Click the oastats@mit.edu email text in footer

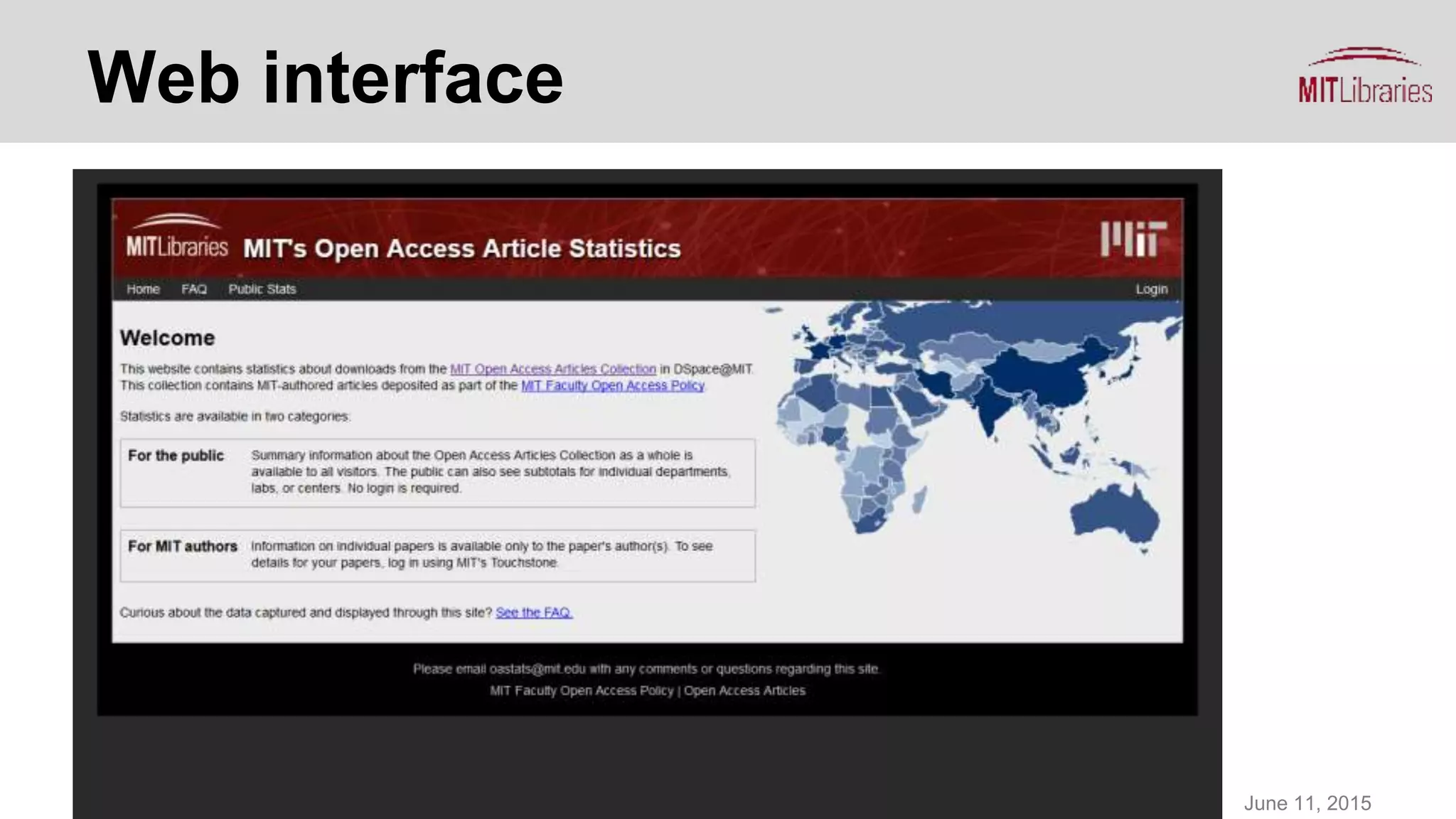(537, 669)
